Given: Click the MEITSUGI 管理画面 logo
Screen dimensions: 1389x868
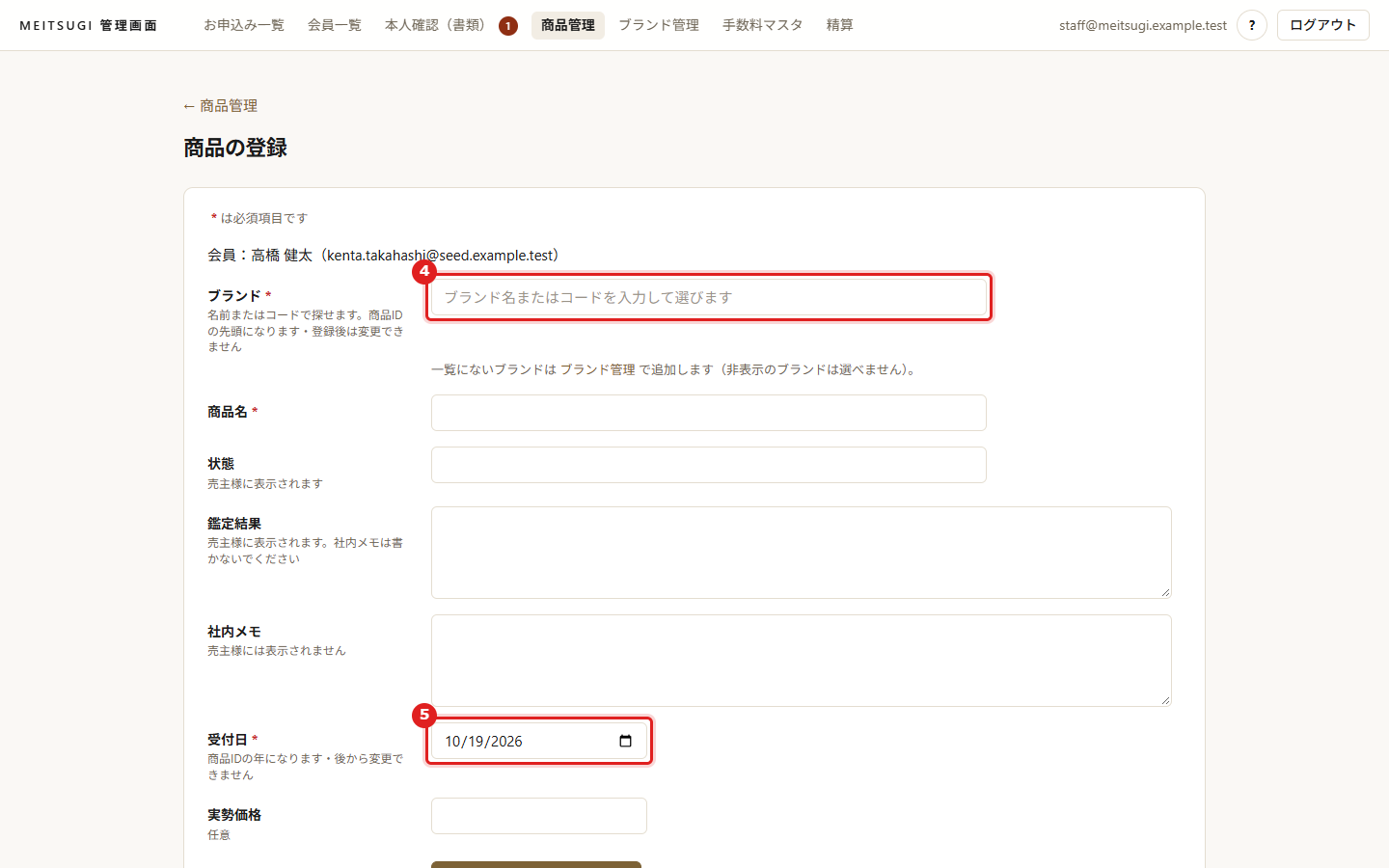Looking at the screenshot, I should click(x=88, y=25).
